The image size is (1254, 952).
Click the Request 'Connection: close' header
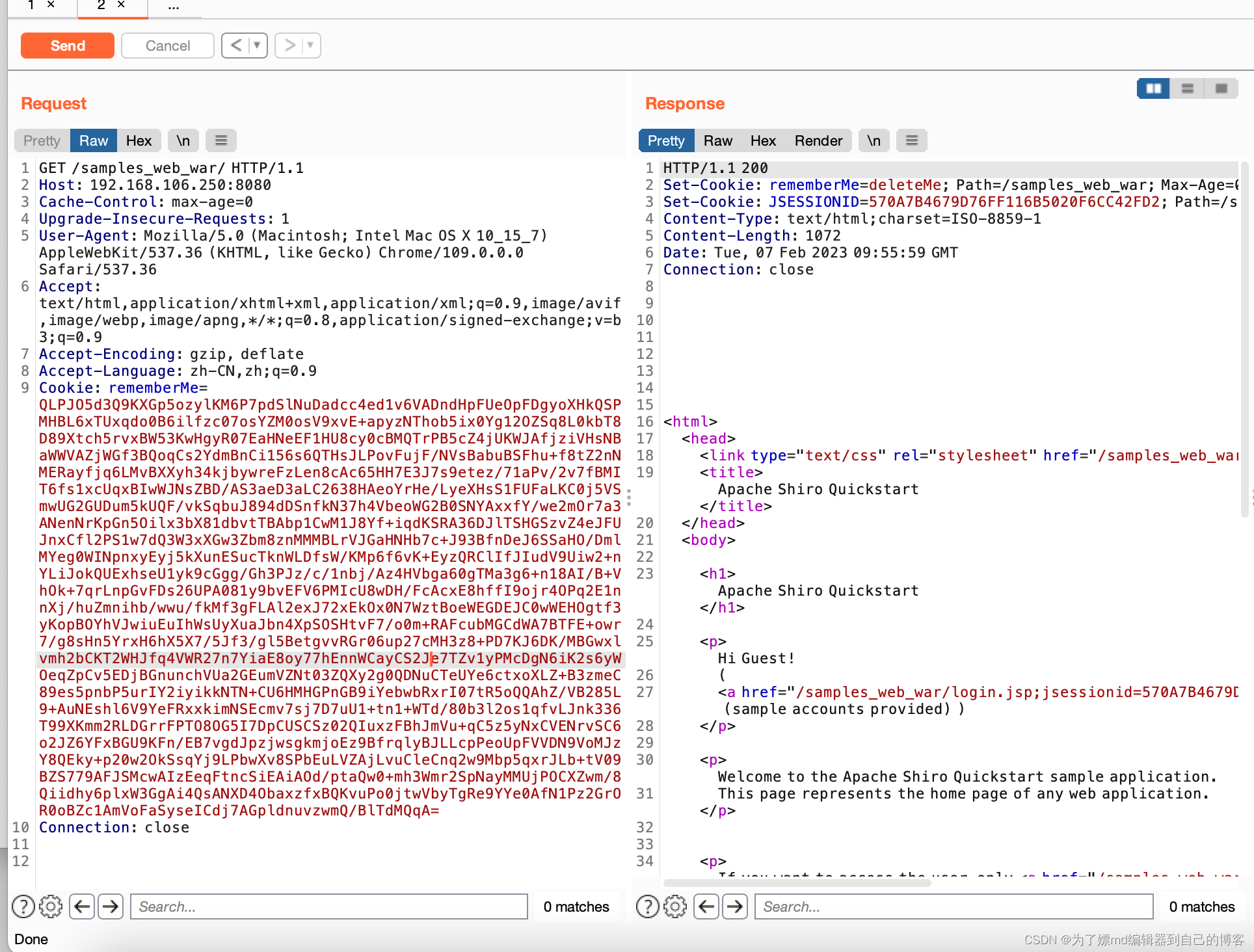click(x=114, y=827)
